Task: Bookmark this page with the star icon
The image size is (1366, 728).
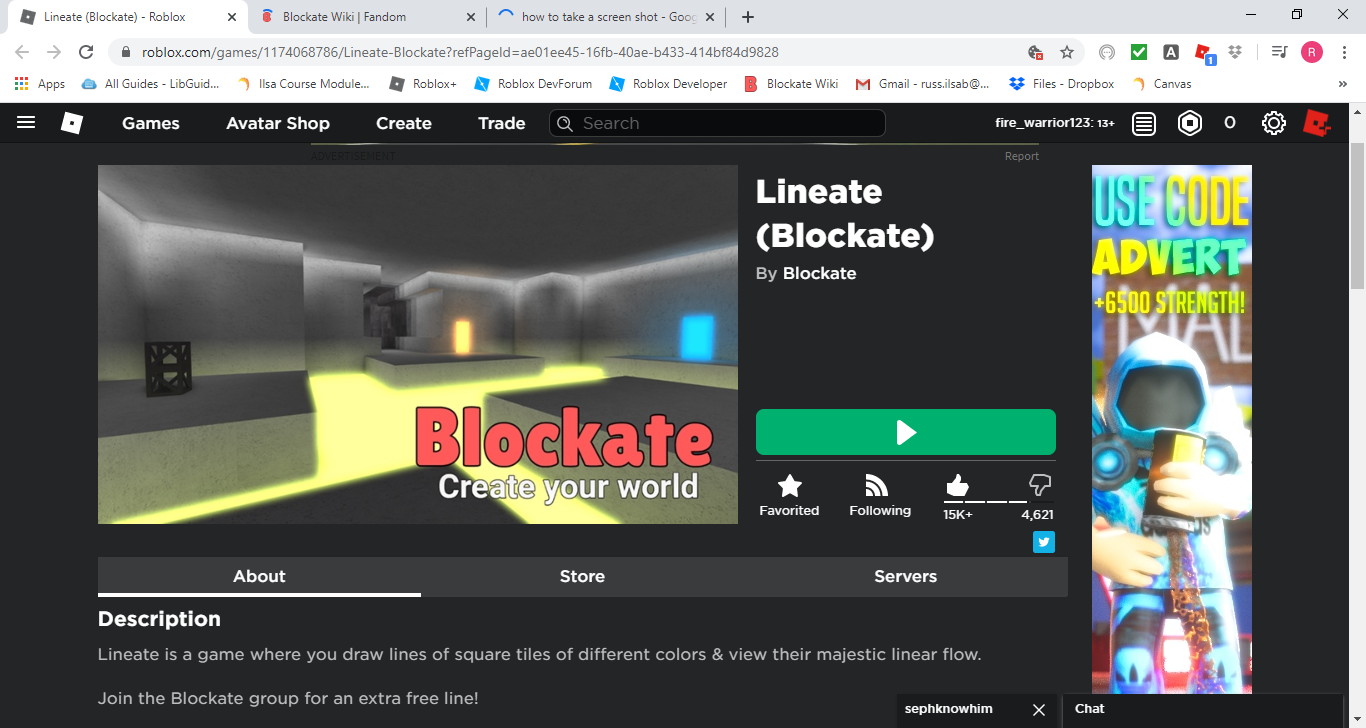Action: click(1067, 52)
